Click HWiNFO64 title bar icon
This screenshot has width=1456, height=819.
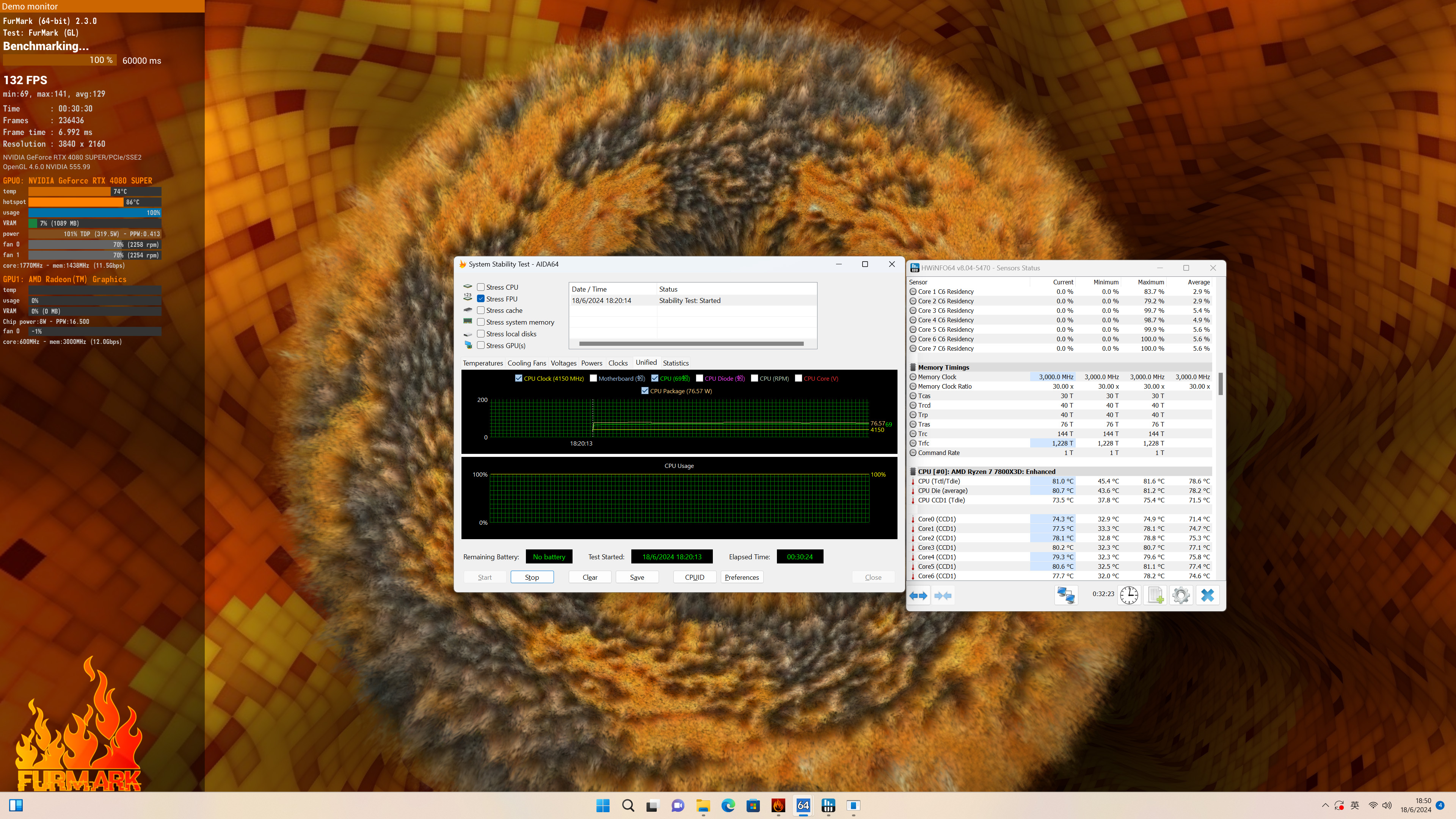coord(914,268)
